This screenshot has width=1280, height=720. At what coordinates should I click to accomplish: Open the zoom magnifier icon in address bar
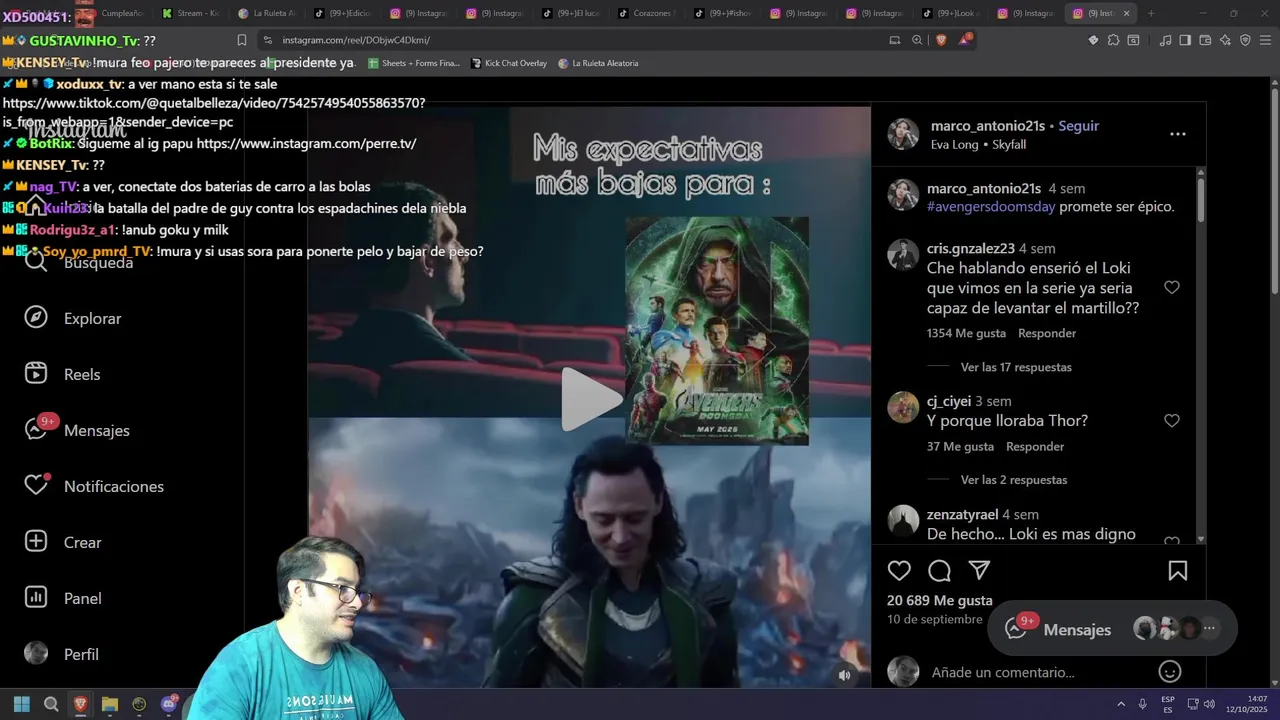(917, 40)
